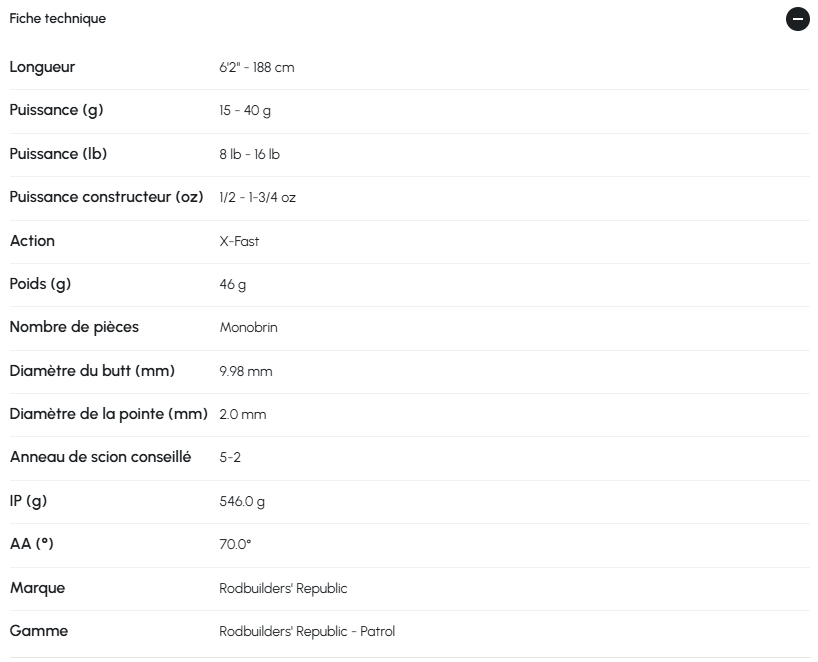818x662 pixels.
Task: Click the Puissance constructeur (oz) label
Action: [x=106, y=197]
